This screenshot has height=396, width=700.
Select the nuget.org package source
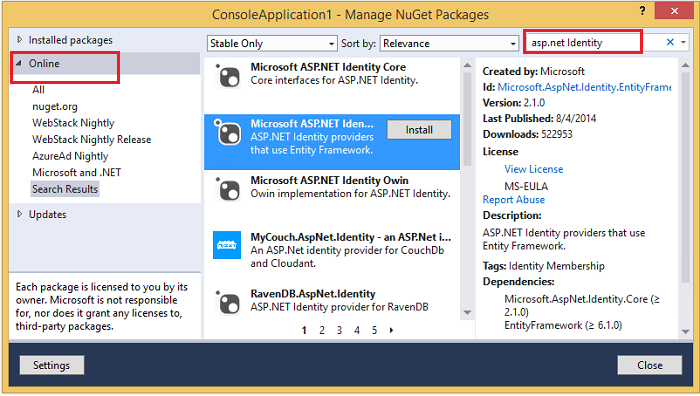coord(55,107)
